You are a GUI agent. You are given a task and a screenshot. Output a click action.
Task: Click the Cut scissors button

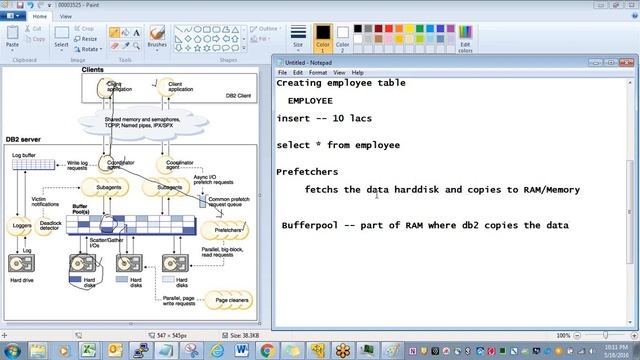coord(33,29)
